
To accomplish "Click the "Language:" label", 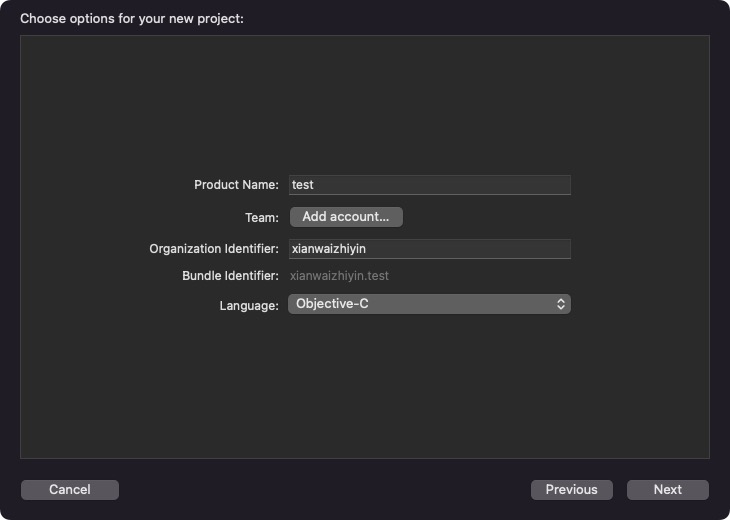I will 249,305.
